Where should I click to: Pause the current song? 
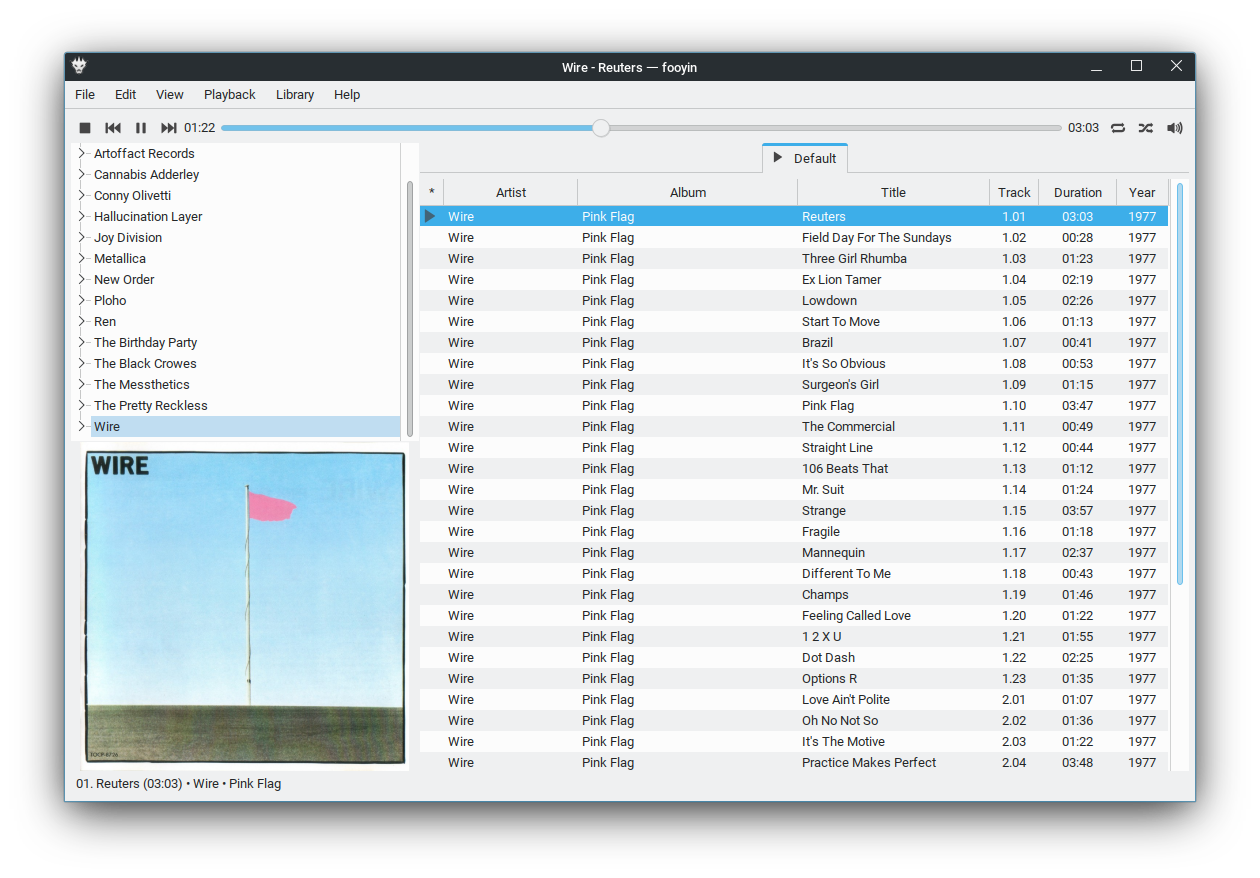141,128
